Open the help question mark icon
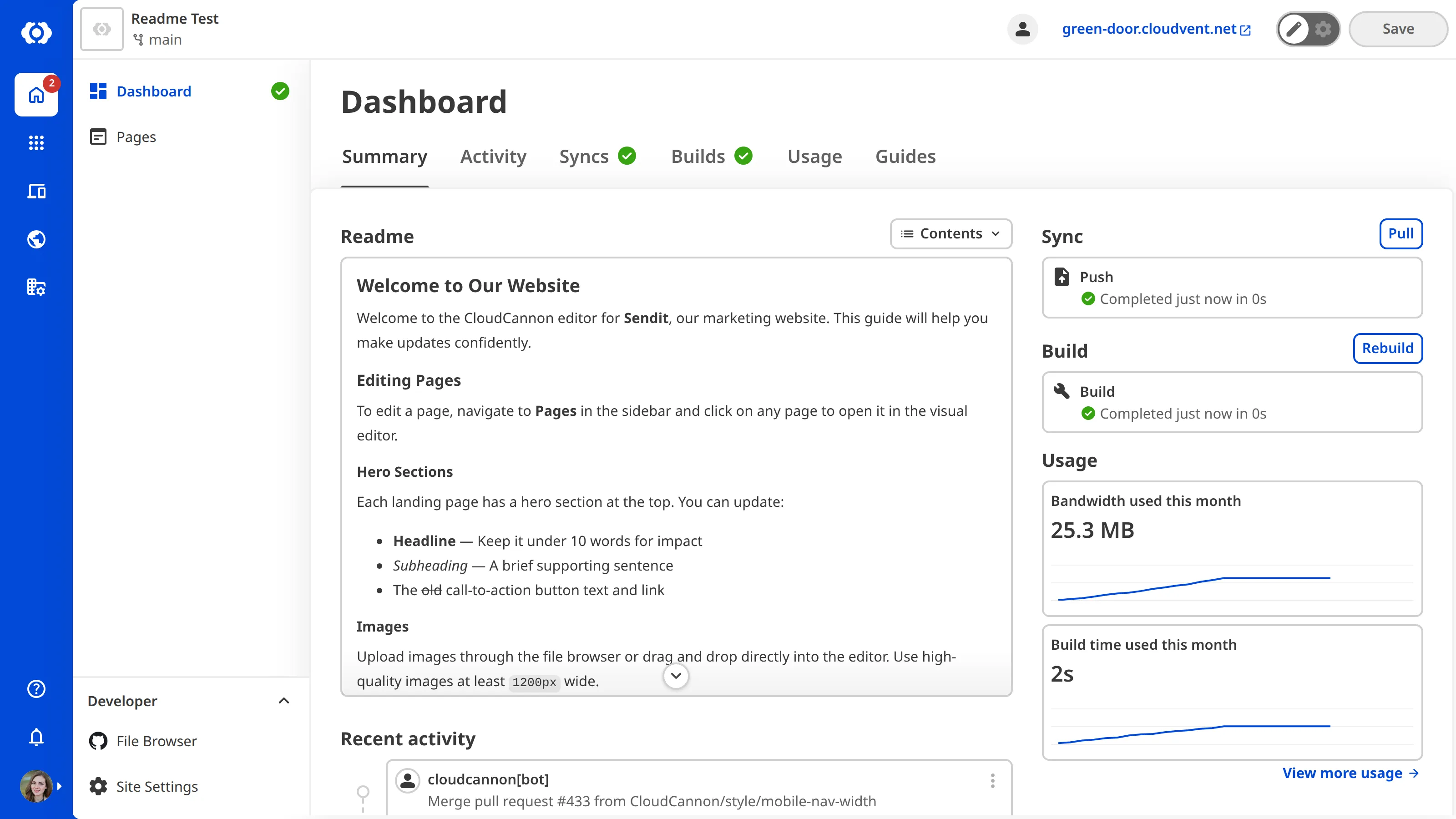The height and width of the screenshot is (819, 1456). pos(36,688)
